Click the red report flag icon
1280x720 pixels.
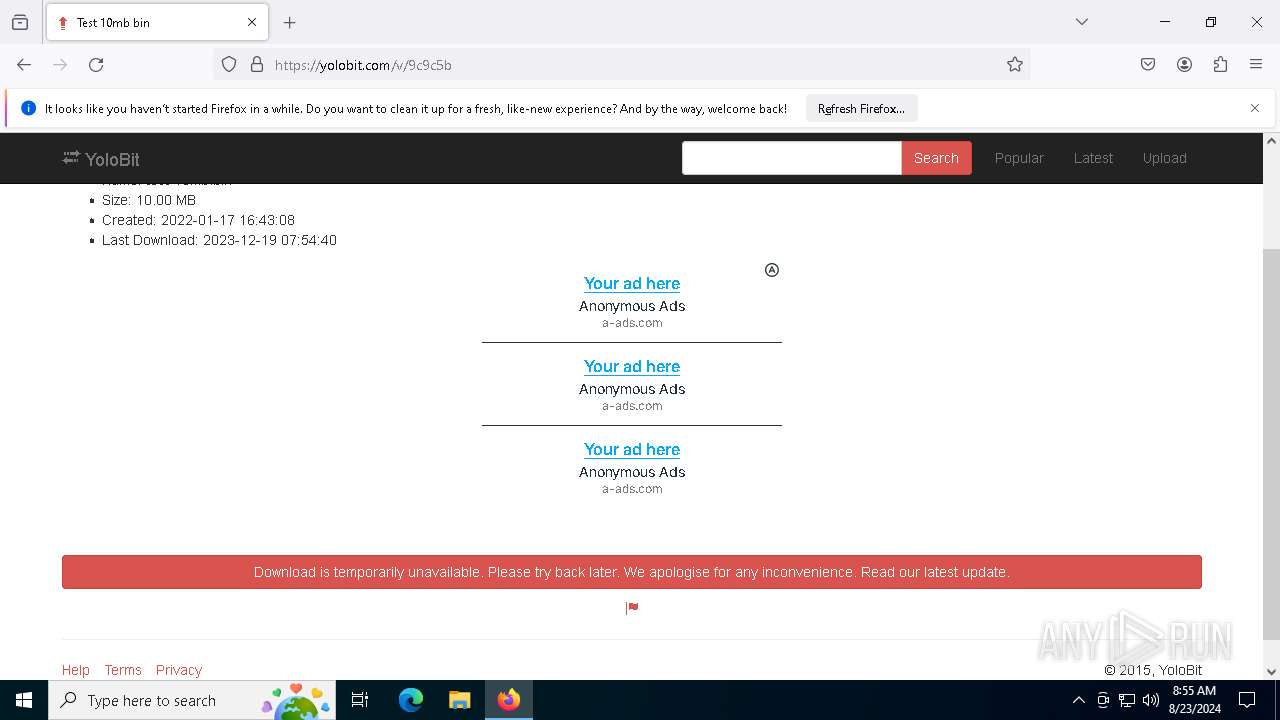[632, 608]
